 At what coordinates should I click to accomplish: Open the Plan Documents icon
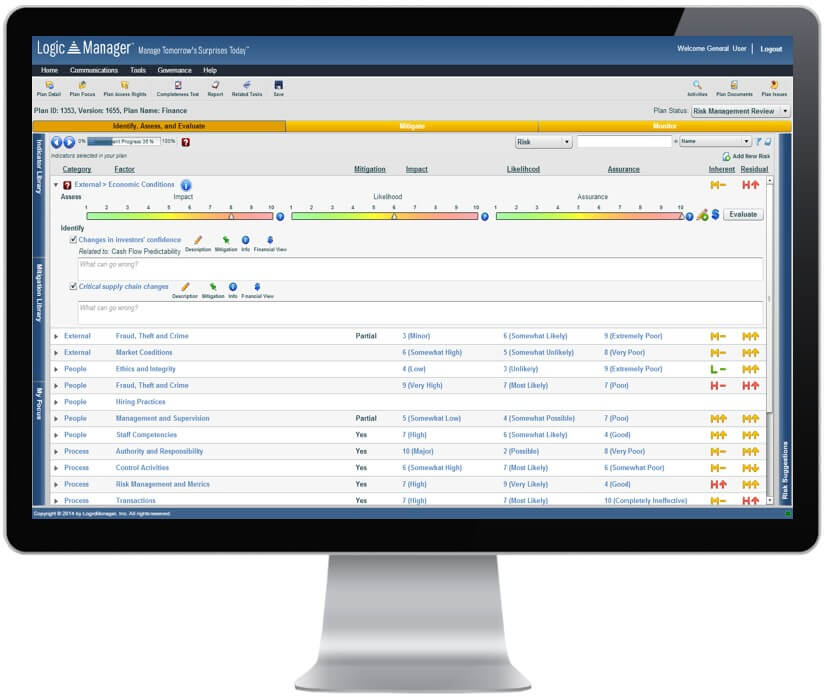click(734, 86)
